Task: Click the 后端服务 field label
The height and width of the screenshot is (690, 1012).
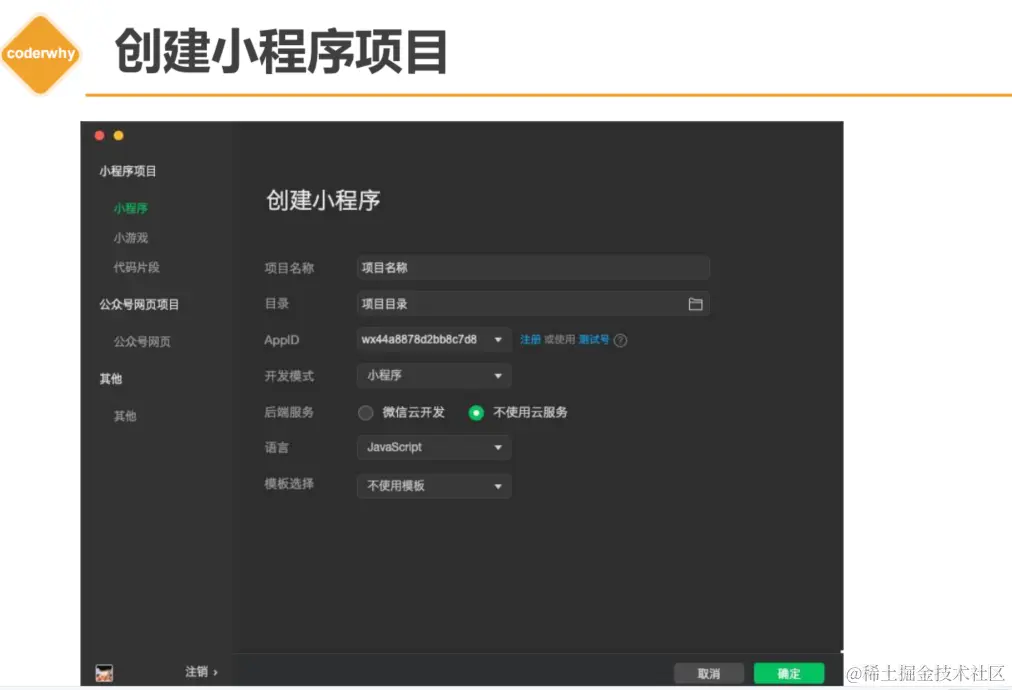Action: 289,412
